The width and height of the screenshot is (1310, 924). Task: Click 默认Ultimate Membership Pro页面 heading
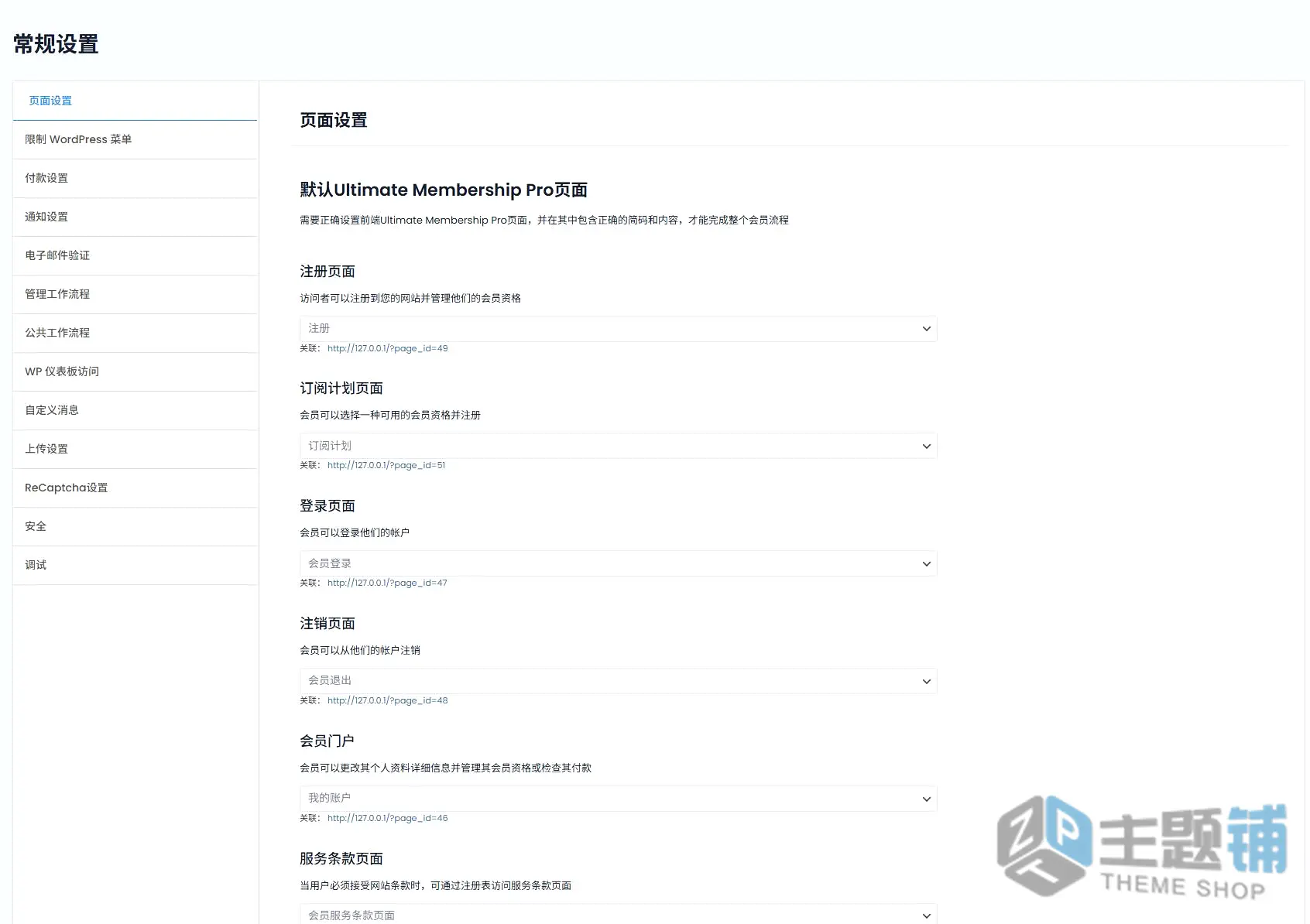click(444, 190)
